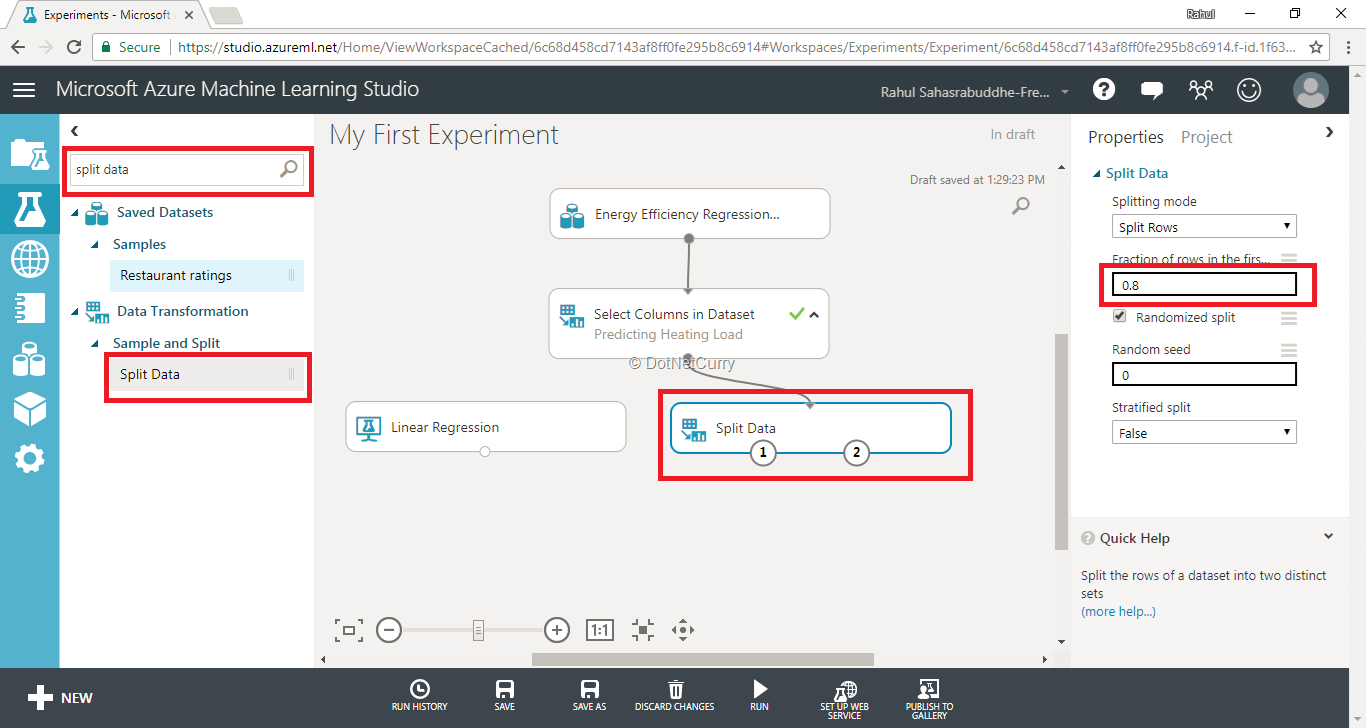This screenshot has height=728, width=1366.
Task: Open the Notebooks sidebar icon
Action: click(29, 309)
